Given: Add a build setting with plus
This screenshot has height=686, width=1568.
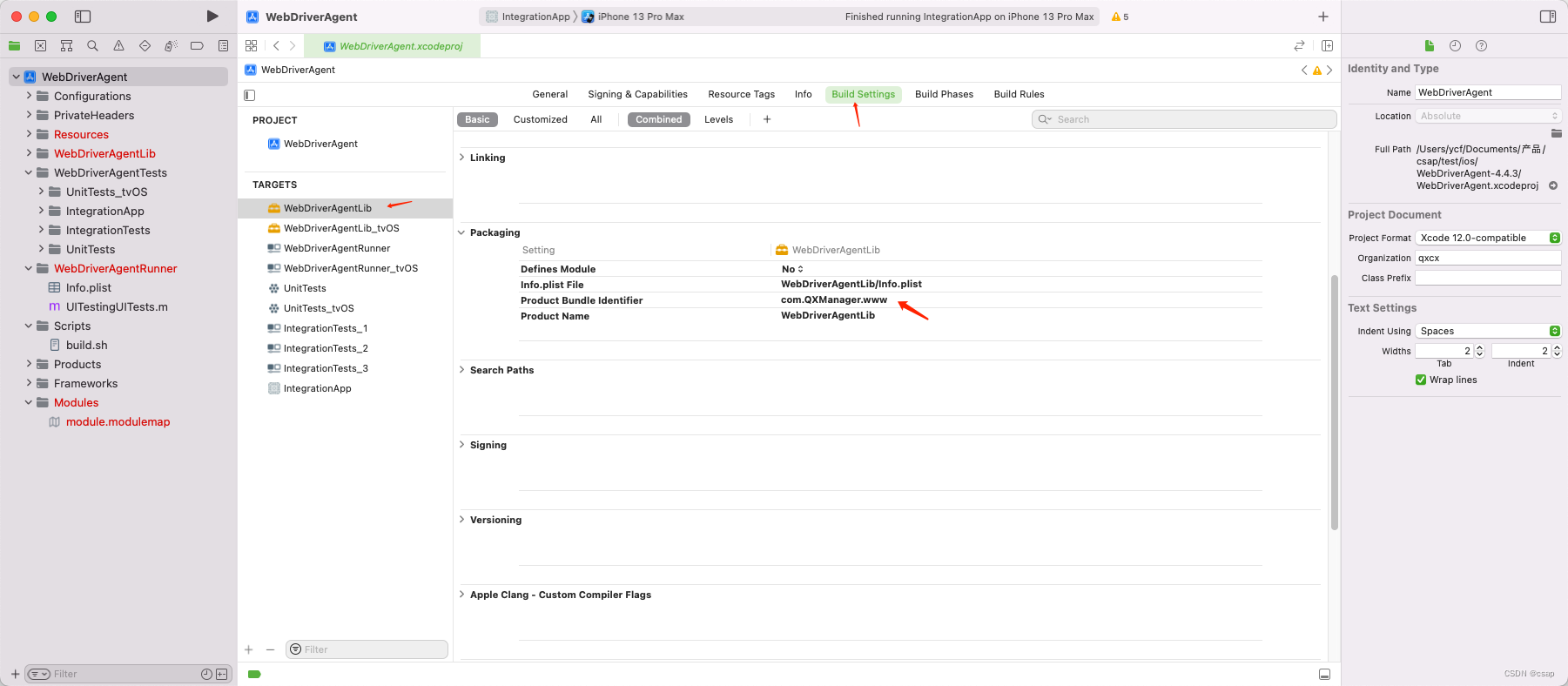Looking at the screenshot, I should pyautogui.click(x=767, y=119).
